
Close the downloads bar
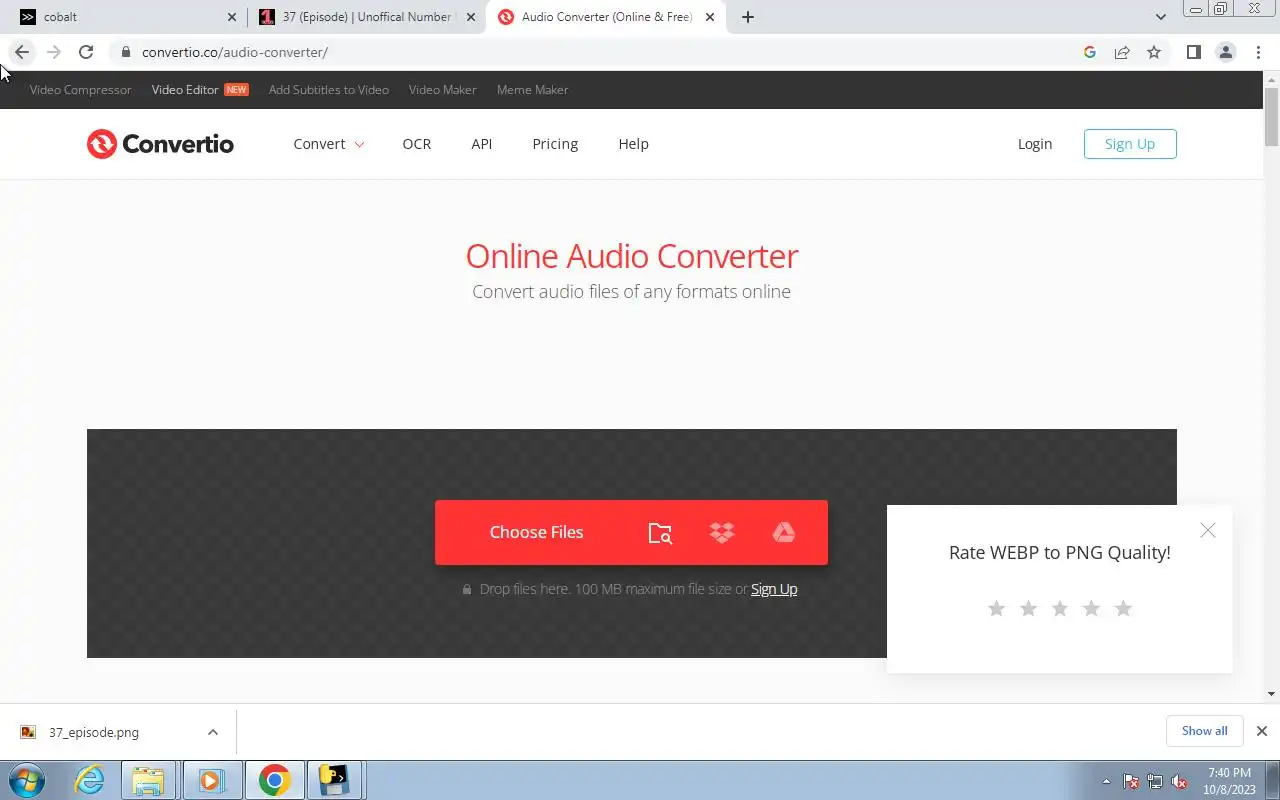1262,731
